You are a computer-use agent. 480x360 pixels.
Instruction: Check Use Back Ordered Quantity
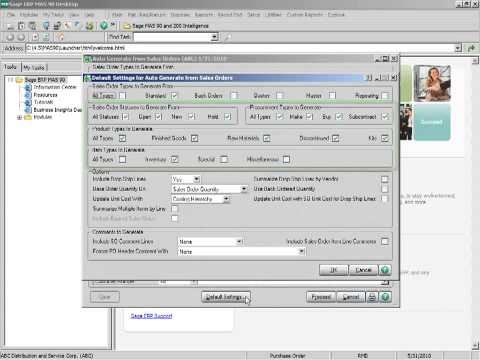tap(385, 189)
